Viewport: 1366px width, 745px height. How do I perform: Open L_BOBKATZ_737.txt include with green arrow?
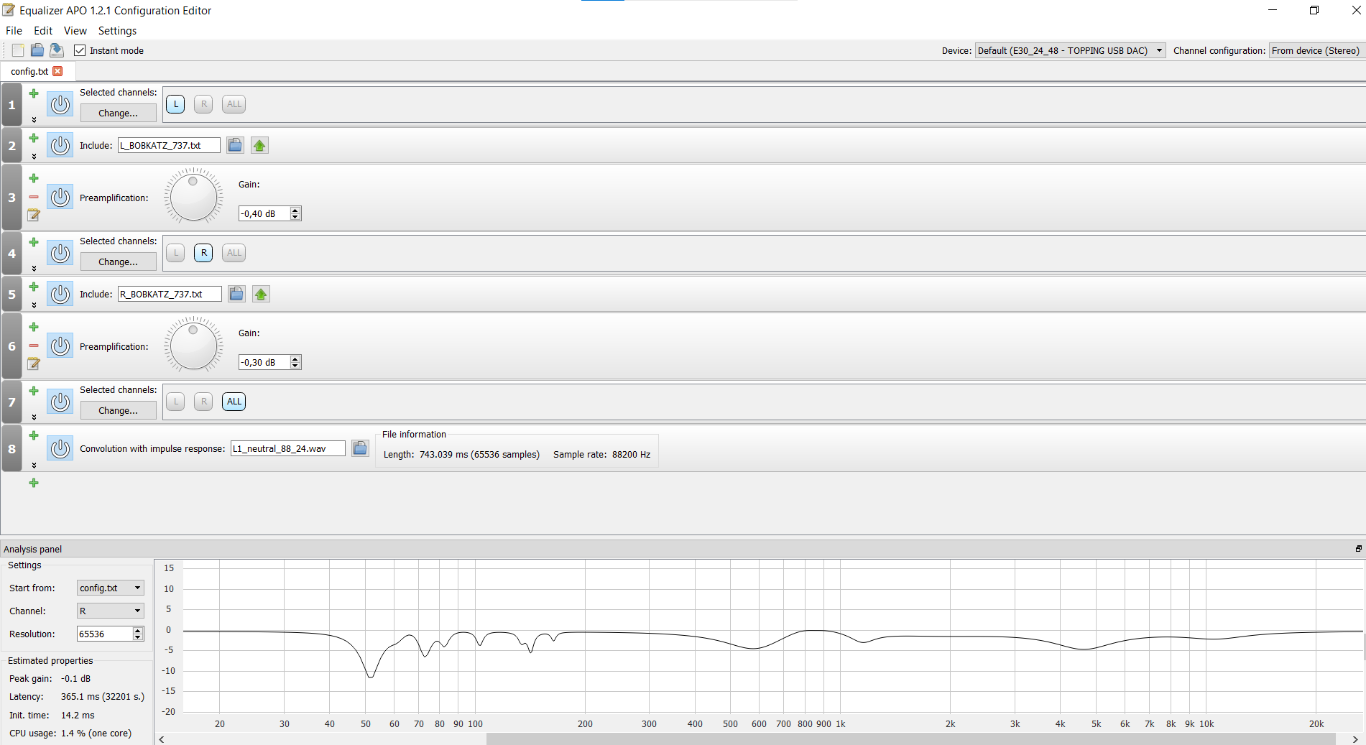pos(260,146)
